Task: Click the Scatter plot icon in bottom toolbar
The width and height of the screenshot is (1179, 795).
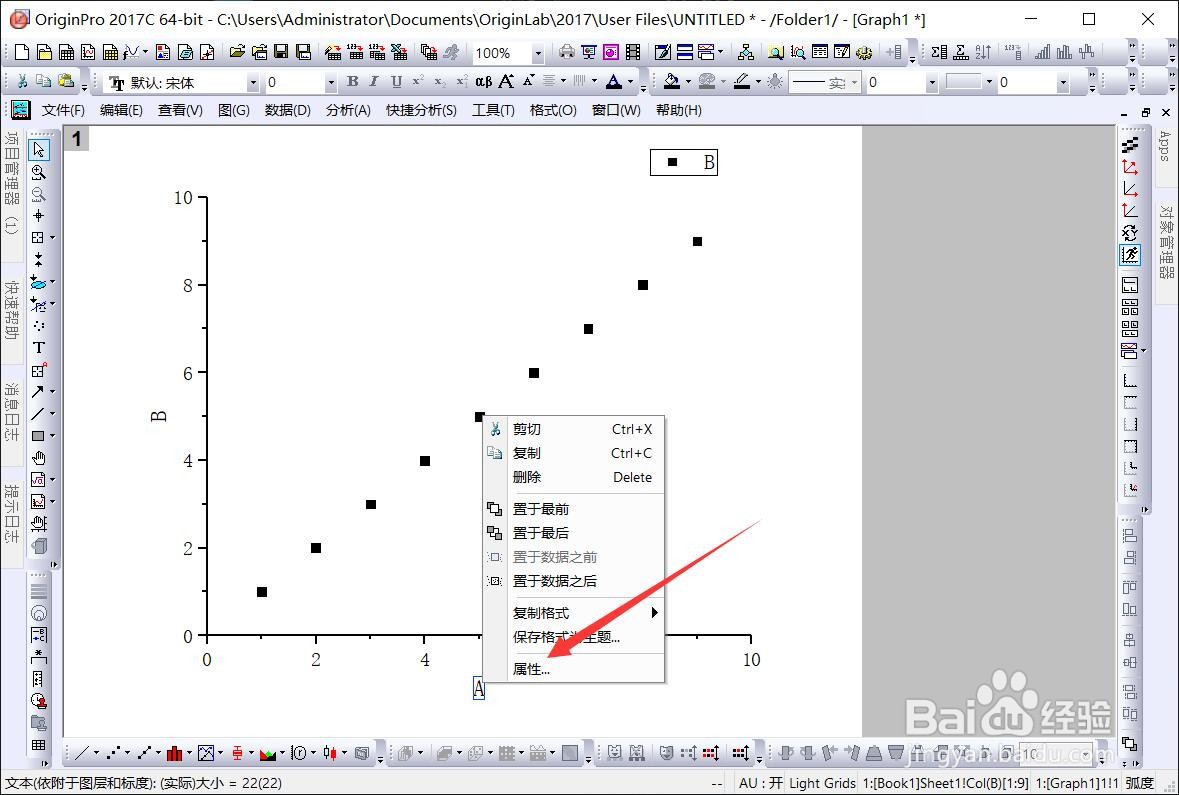Action: tap(114, 752)
